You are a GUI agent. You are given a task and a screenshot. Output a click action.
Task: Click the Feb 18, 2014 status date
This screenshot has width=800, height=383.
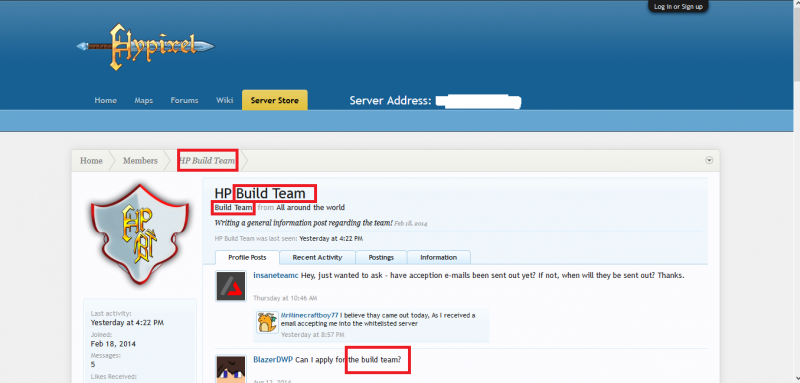coord(411,224)
